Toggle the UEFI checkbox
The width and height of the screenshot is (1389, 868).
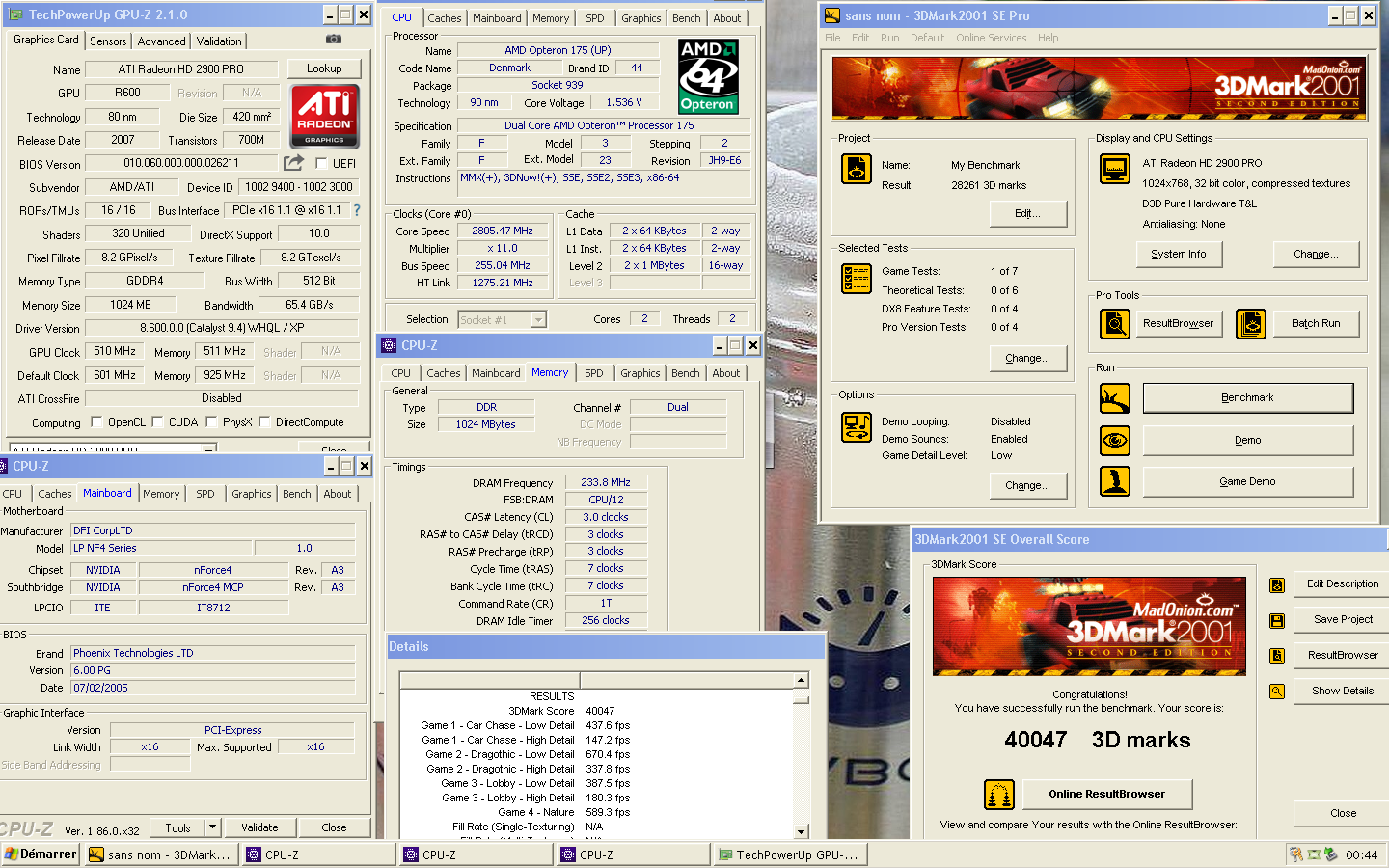[321, 164]
